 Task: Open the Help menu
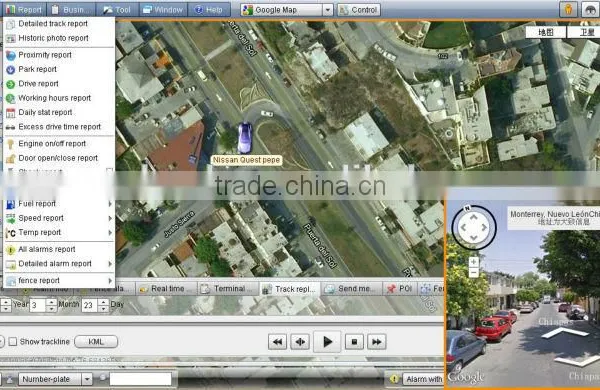(x=209, y=10)
